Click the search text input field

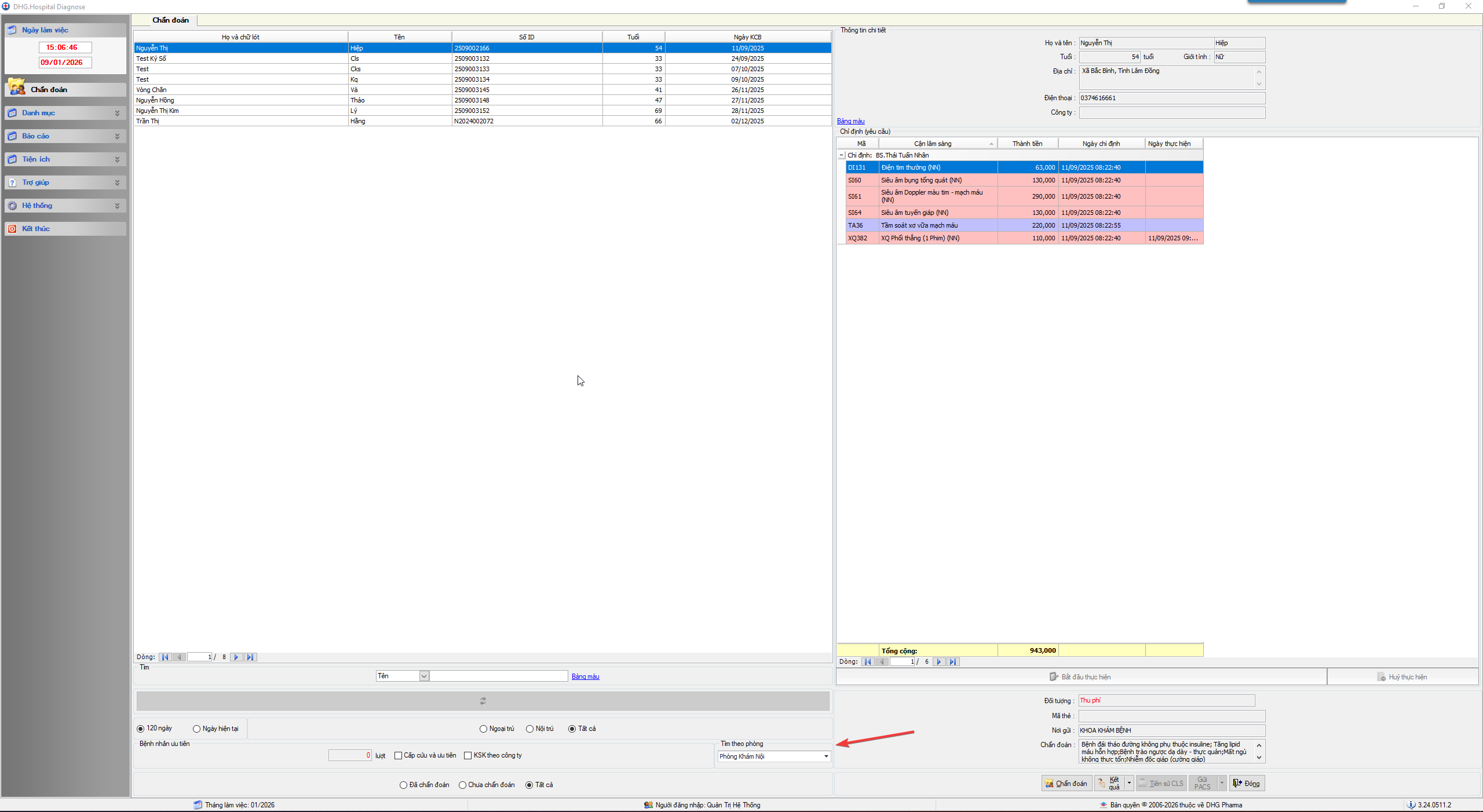[498, 676]
